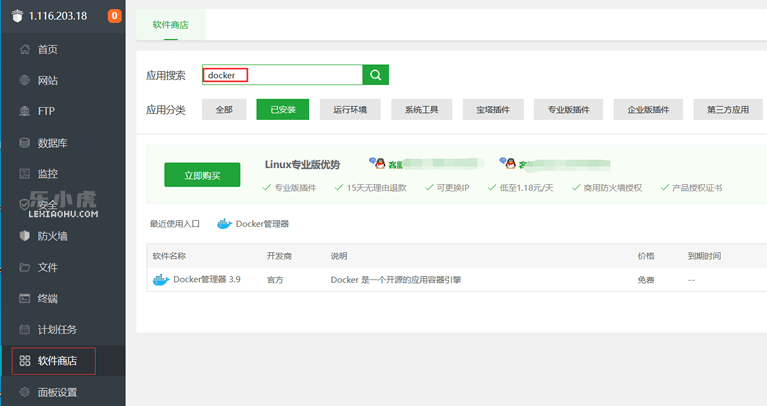Screen dimensions: 767x406
Task: Click the Docker 是一个开源的应用容器引擎 description
Action: tap(396, 280)
